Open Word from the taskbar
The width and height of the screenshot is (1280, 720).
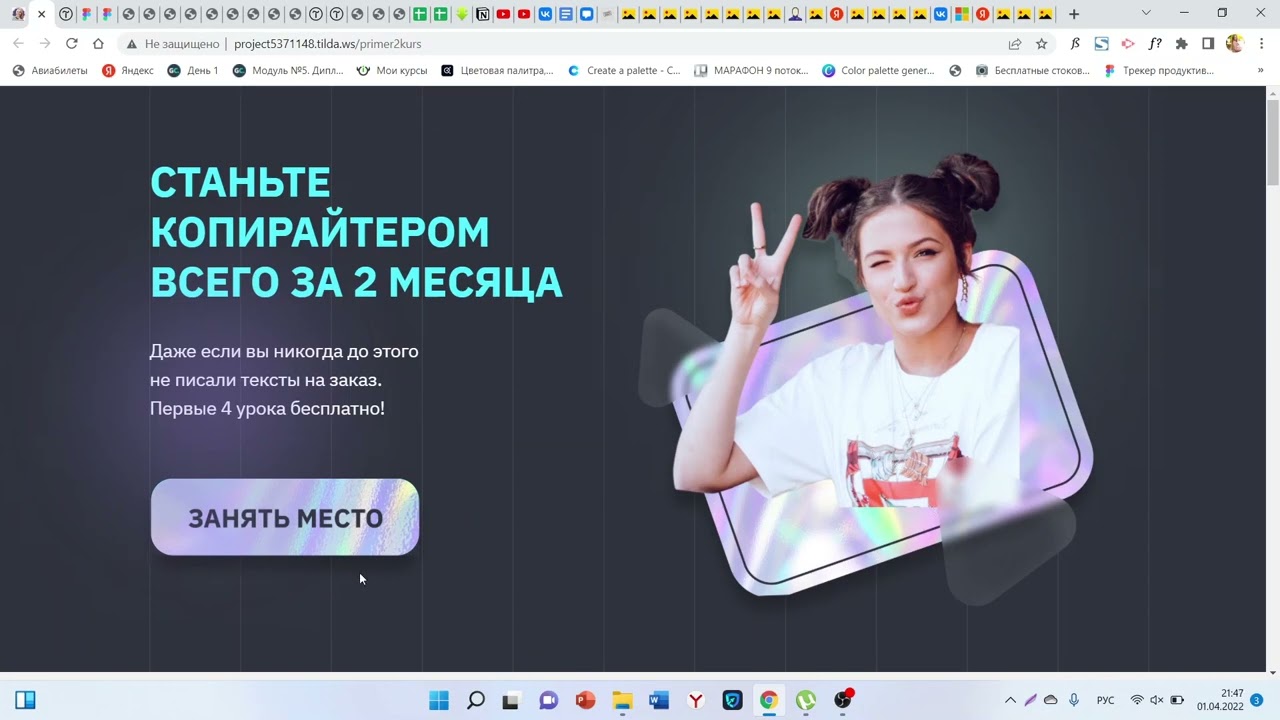point(658,700)
